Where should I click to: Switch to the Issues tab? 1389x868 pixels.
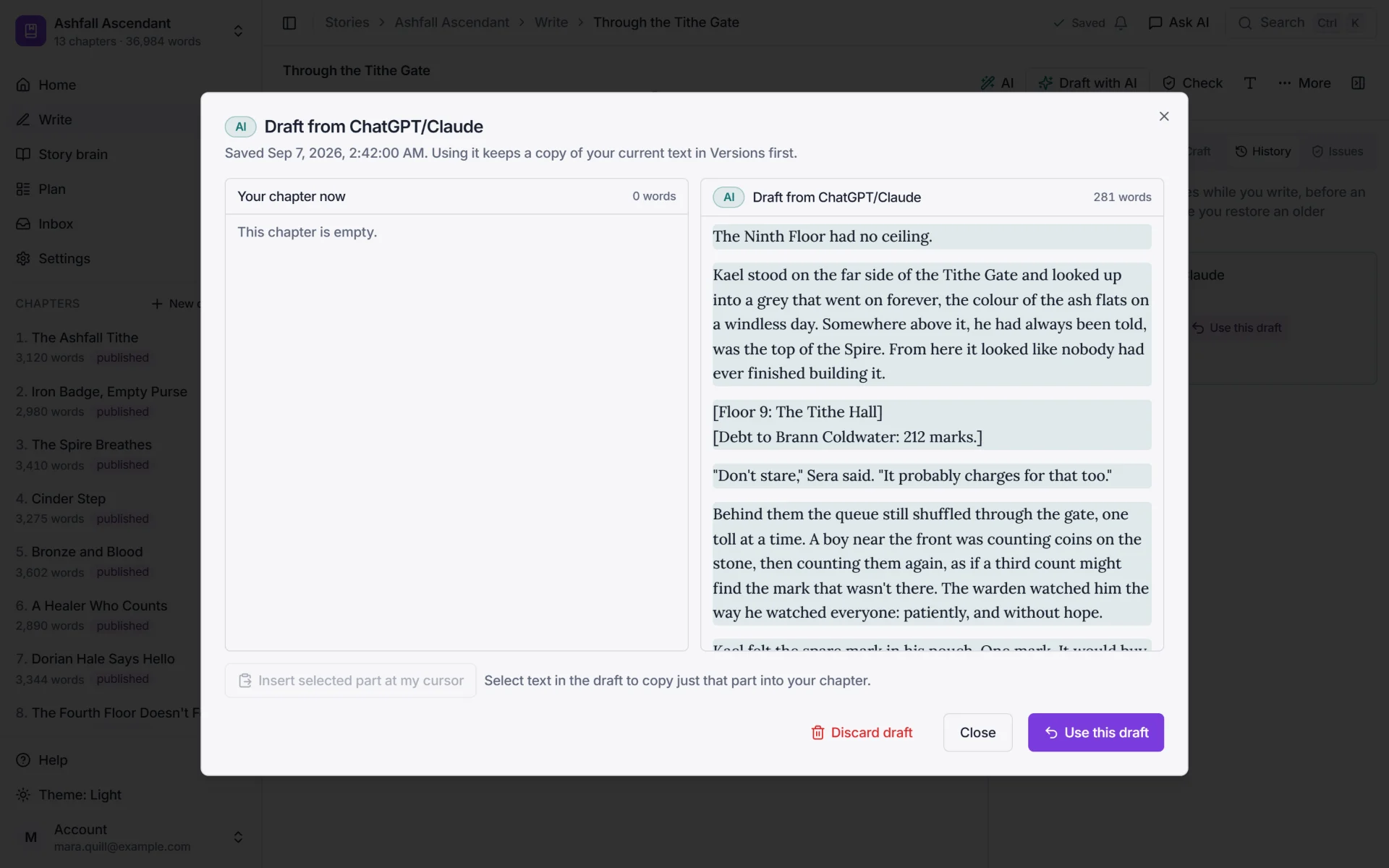pos(1337,151)
